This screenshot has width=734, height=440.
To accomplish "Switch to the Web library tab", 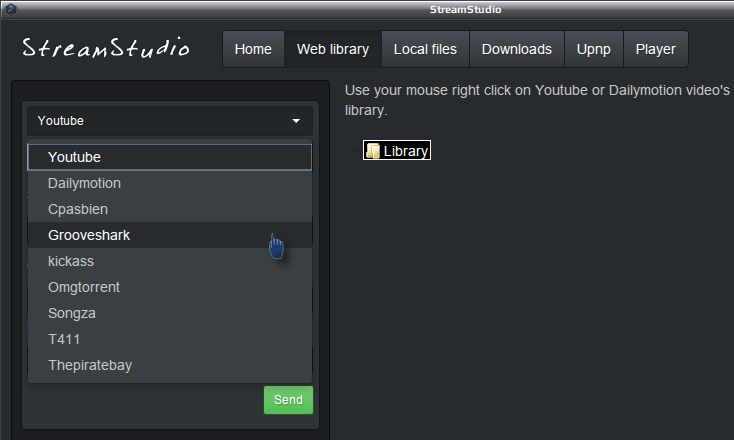I will [x=333, y=49].
